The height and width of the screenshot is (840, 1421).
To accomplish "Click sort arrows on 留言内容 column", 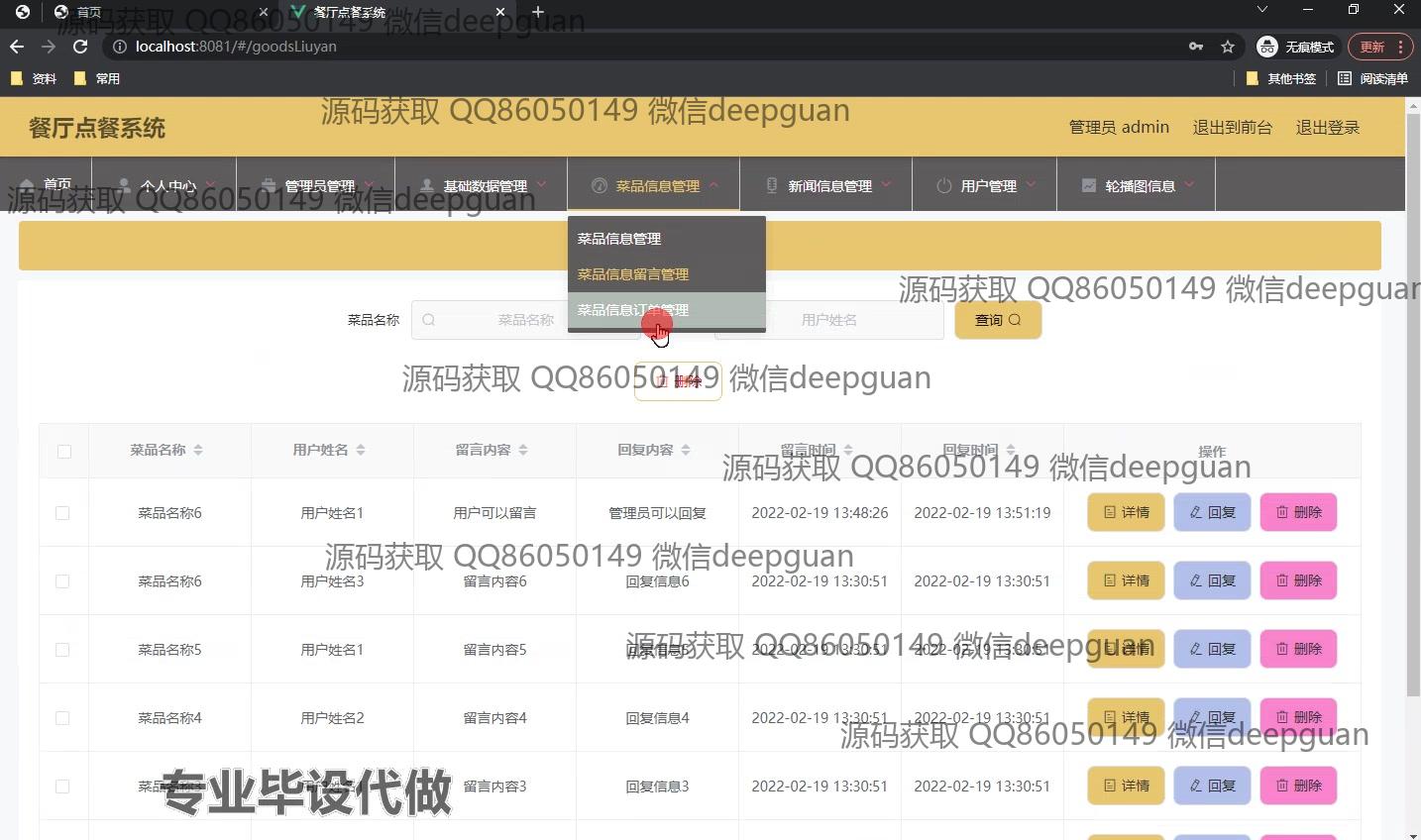I will coord(523,451).
